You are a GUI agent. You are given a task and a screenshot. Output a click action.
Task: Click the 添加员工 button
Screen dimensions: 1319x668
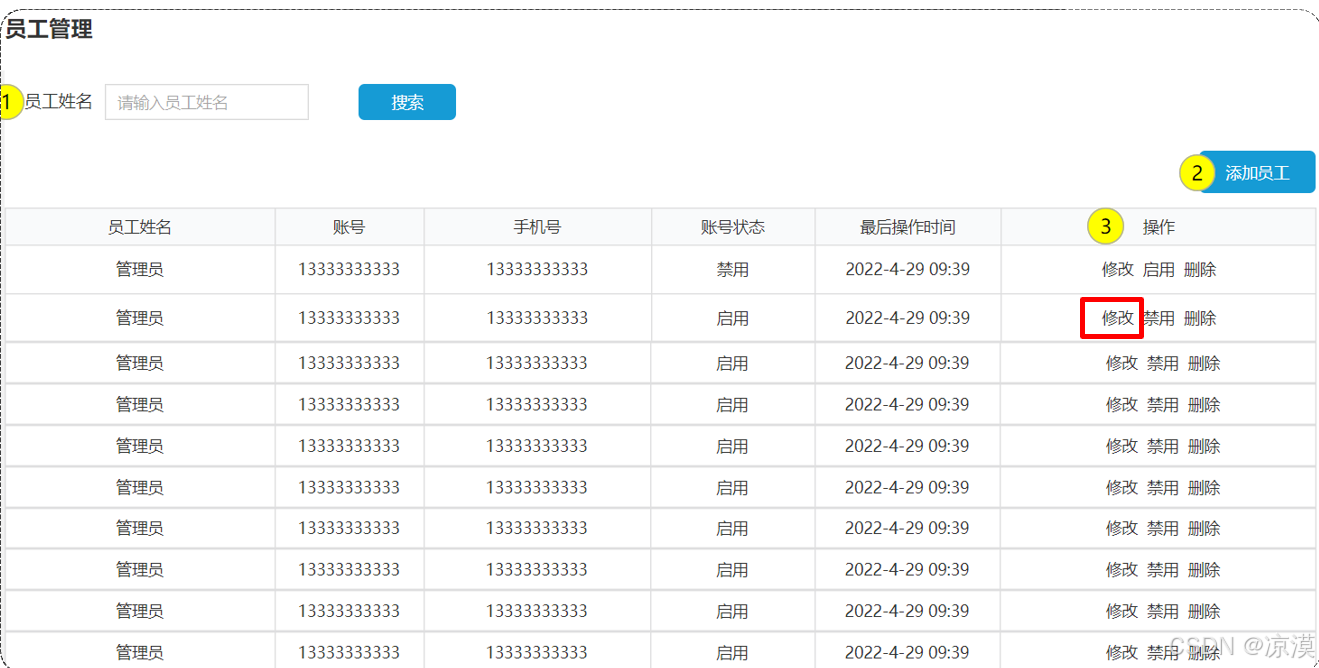(1257, 172)
